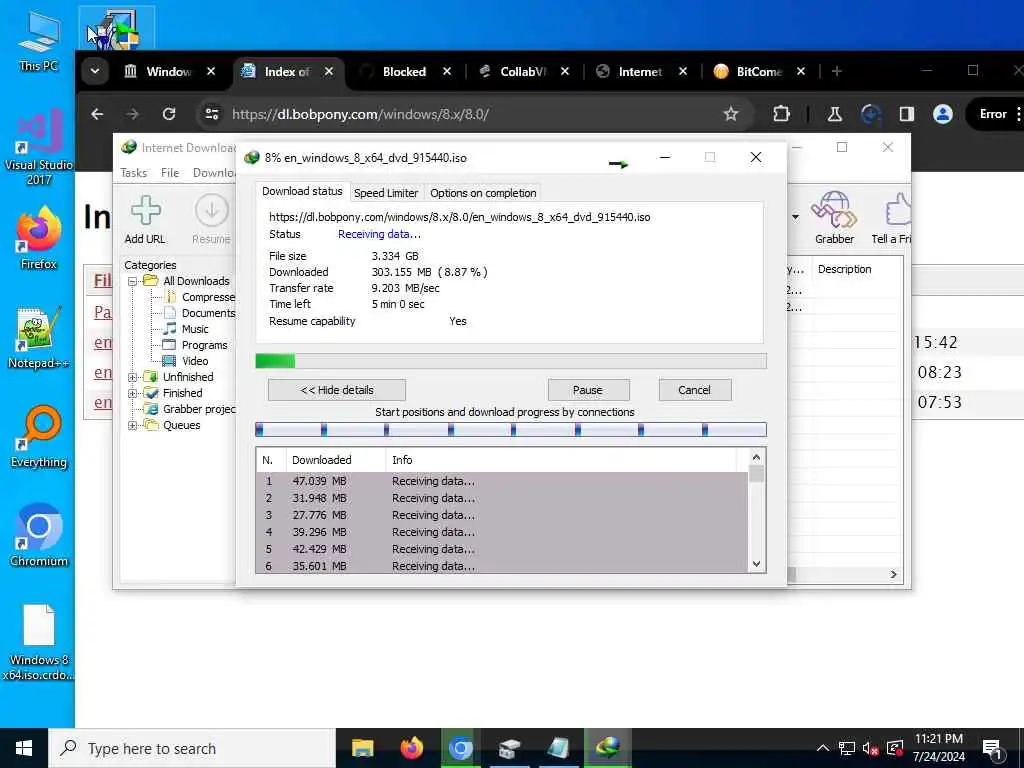Click Resume icon in IDM toolbar
The image size is (1024, 768).
tap(211, 219)
